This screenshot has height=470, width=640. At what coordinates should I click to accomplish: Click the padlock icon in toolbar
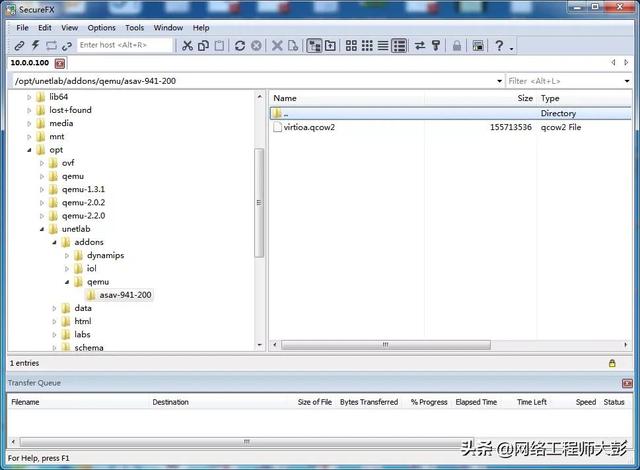coord(457,45)
